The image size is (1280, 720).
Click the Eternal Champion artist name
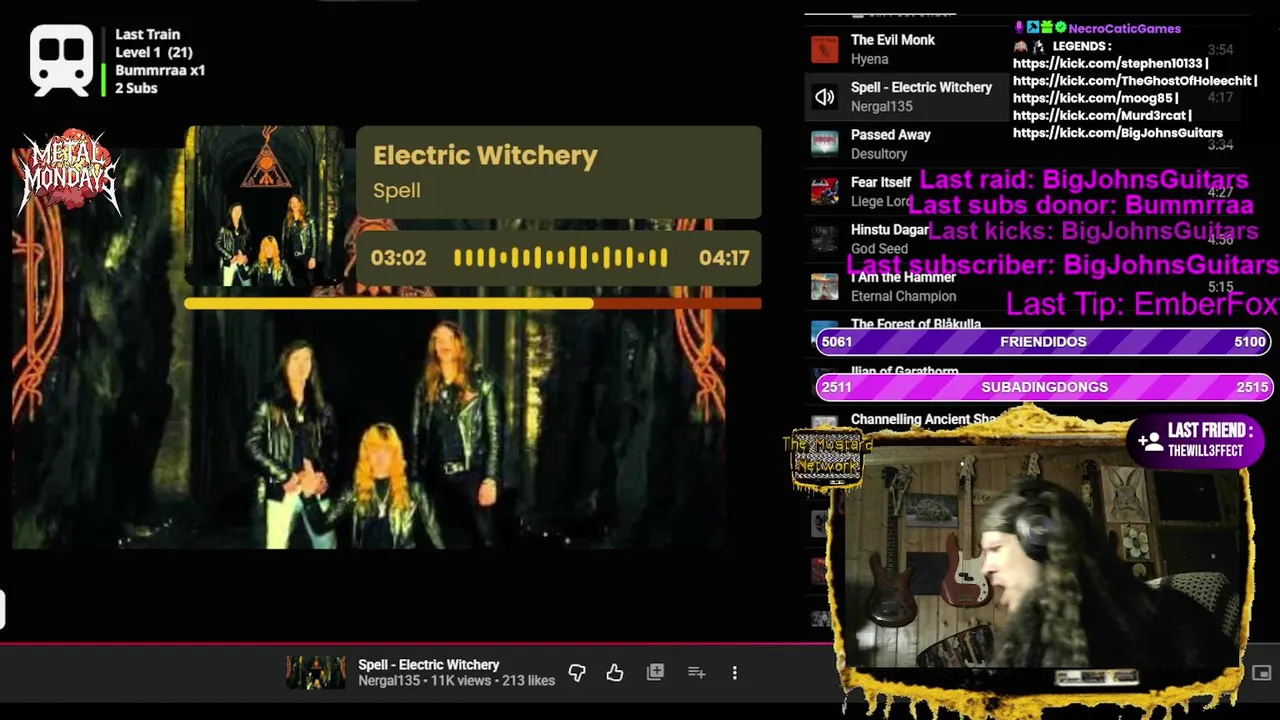(x=903, y=296)
